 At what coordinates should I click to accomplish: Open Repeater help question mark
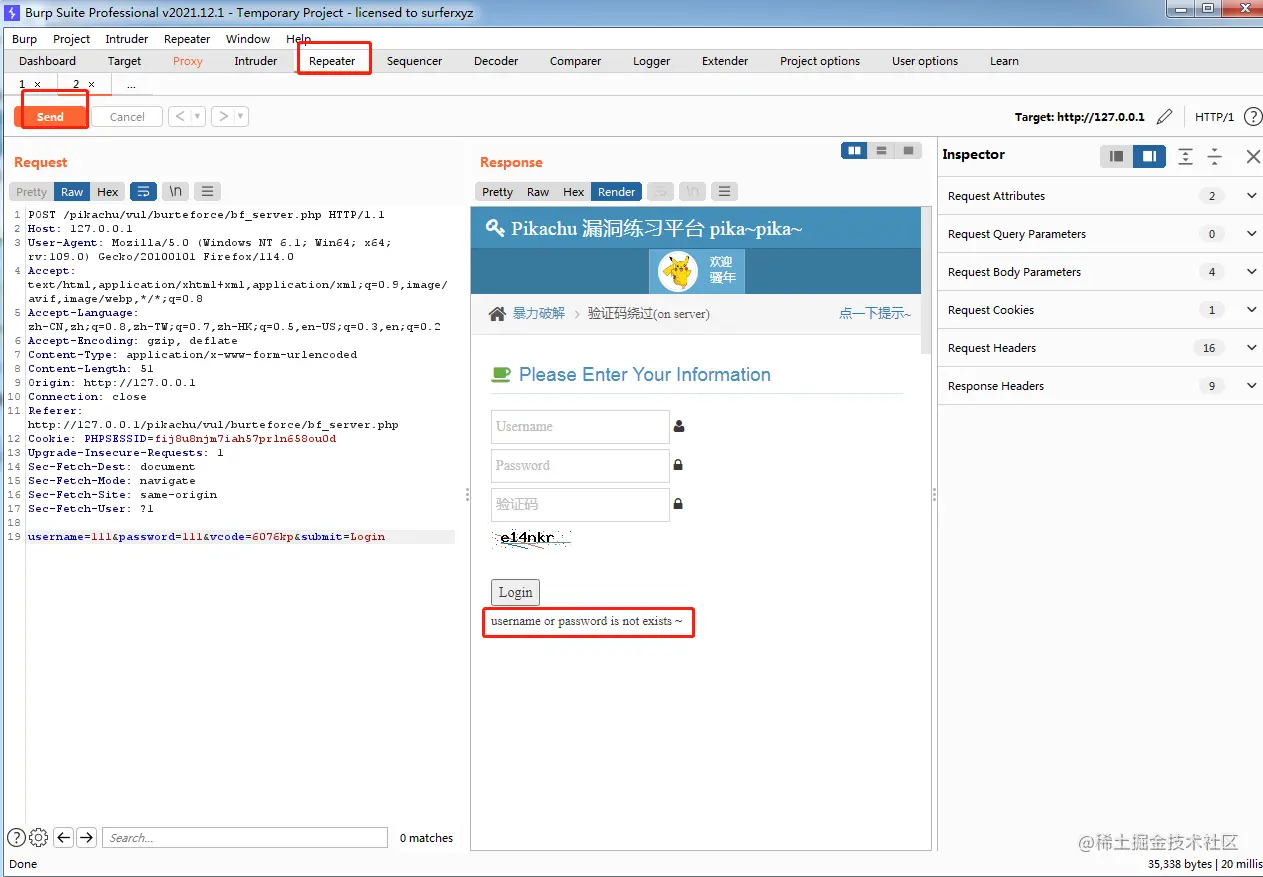coord(1252,117)
